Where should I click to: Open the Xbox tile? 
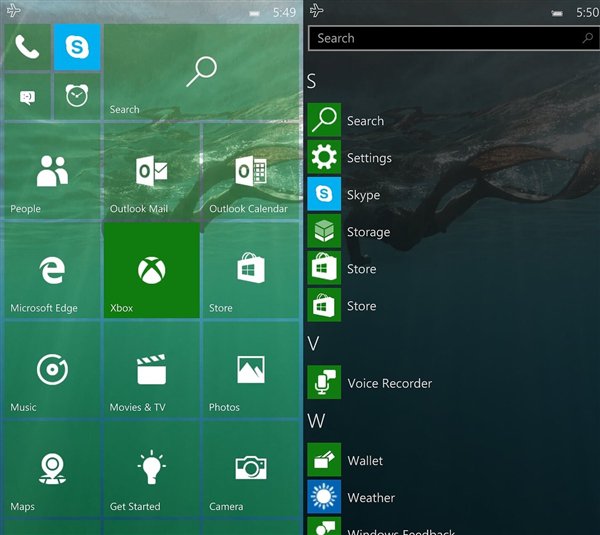click(151, 270)
